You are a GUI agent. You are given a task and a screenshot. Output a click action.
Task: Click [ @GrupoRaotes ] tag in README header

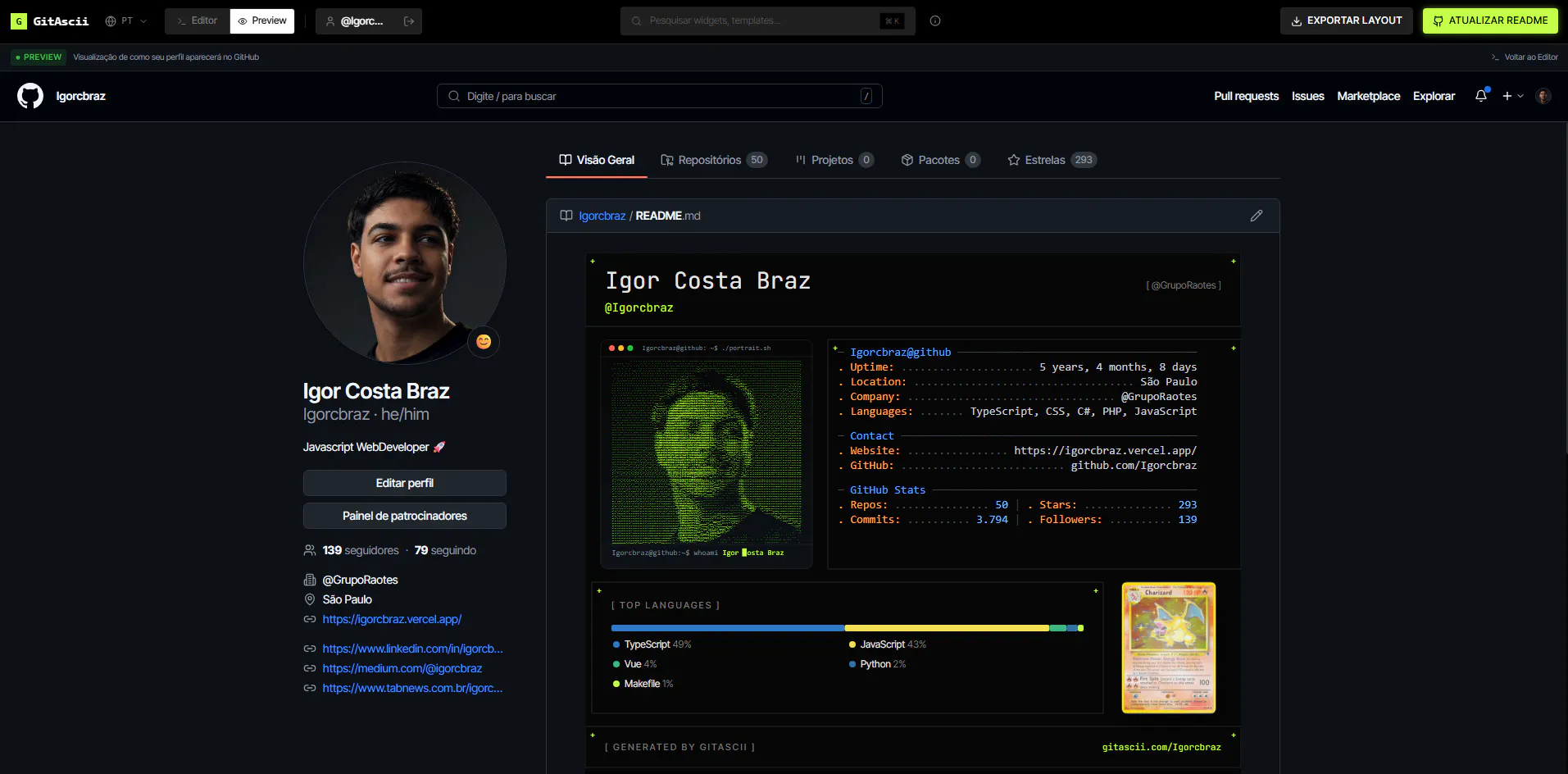coord(1184,285)
